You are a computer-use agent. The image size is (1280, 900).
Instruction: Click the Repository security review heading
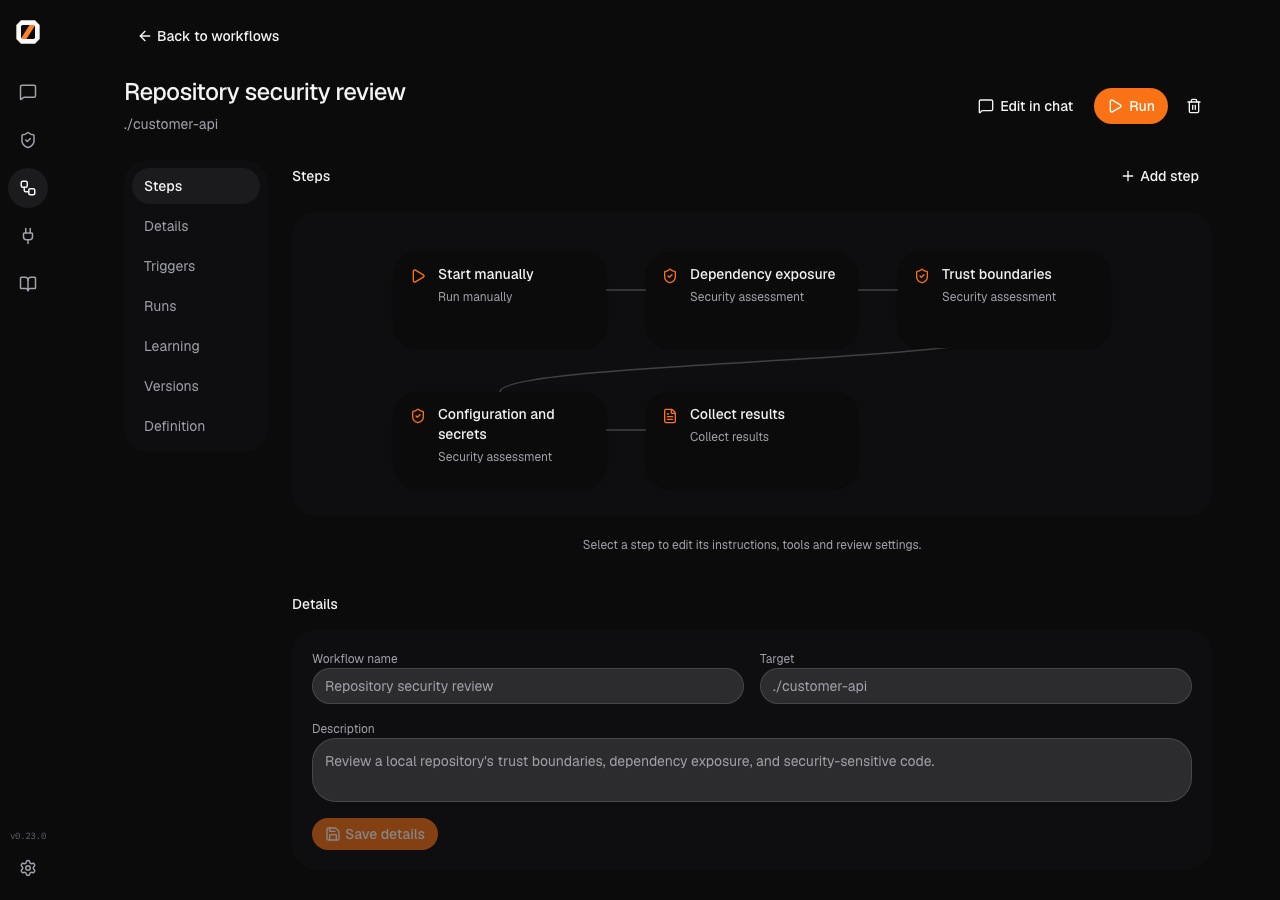[x=265, y=92]
